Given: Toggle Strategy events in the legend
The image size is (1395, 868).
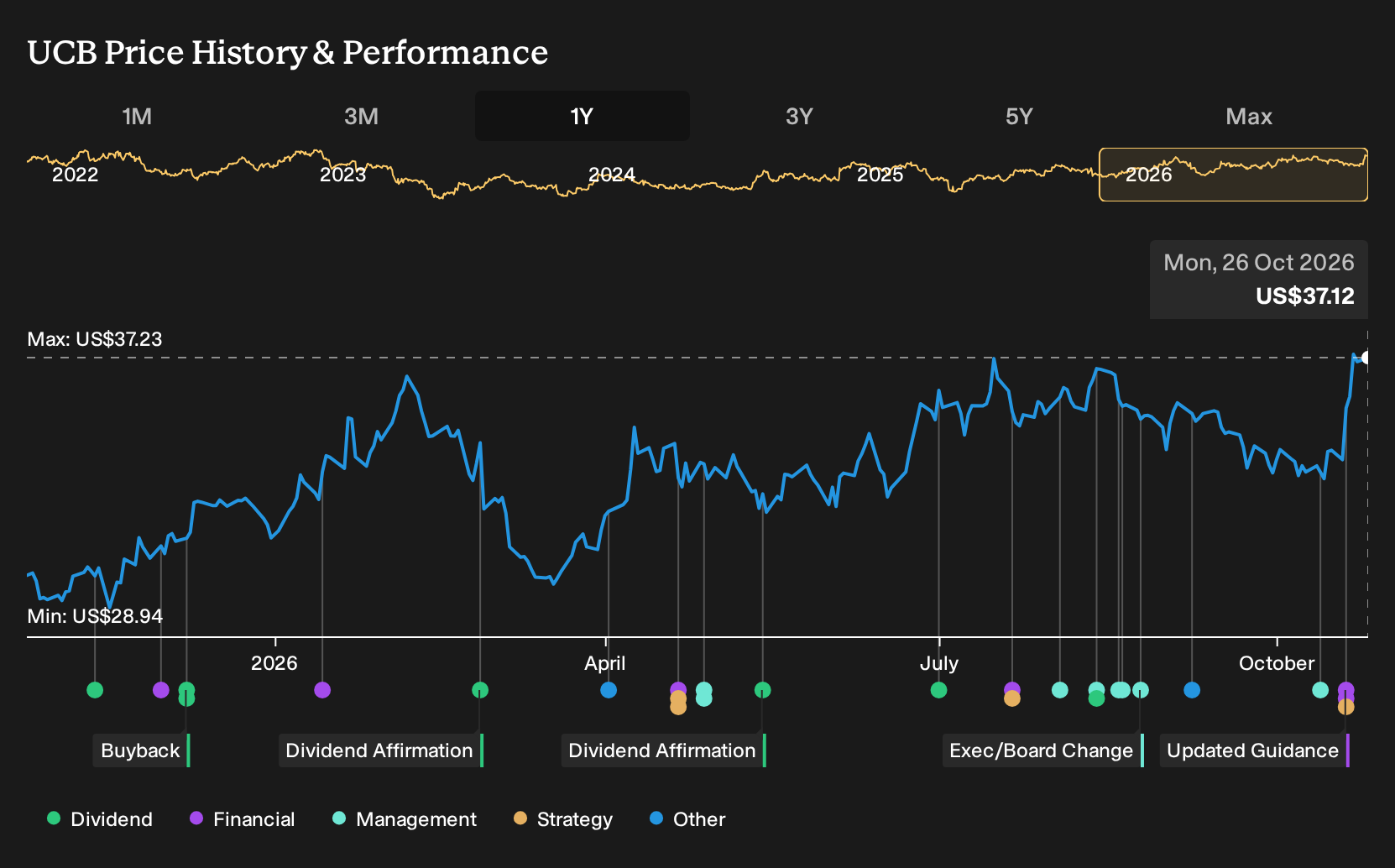Looking at the screenshot, I should [x=563, y=819].
